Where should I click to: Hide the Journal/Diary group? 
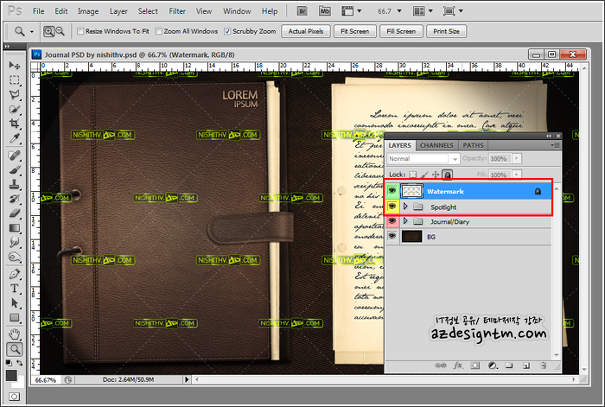pos(392,221)
